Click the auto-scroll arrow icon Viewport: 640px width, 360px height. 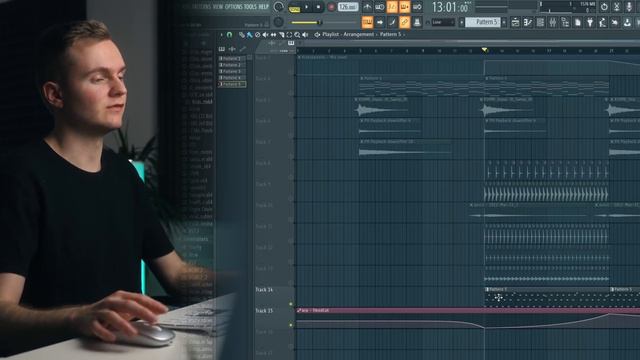(380, 22)
